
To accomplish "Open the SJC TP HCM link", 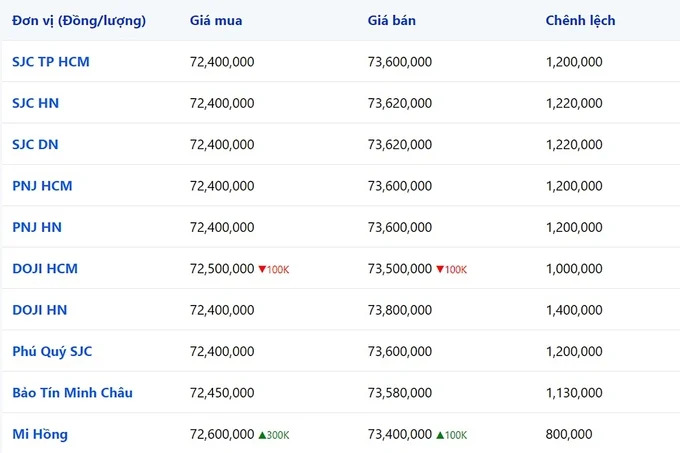I will 51,62.
